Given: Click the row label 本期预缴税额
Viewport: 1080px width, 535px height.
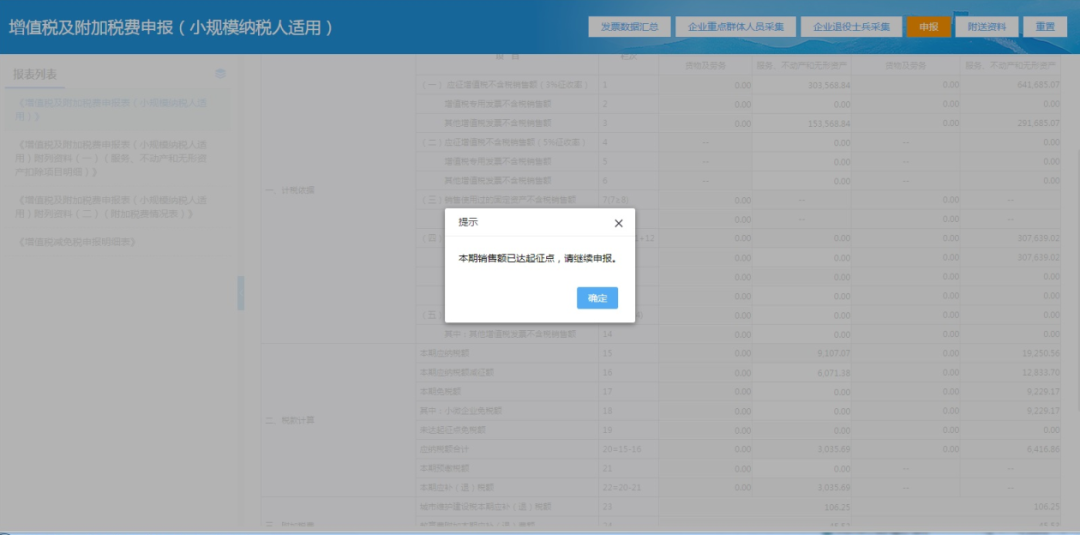Looking at the screenshot, I should point(444,468).
